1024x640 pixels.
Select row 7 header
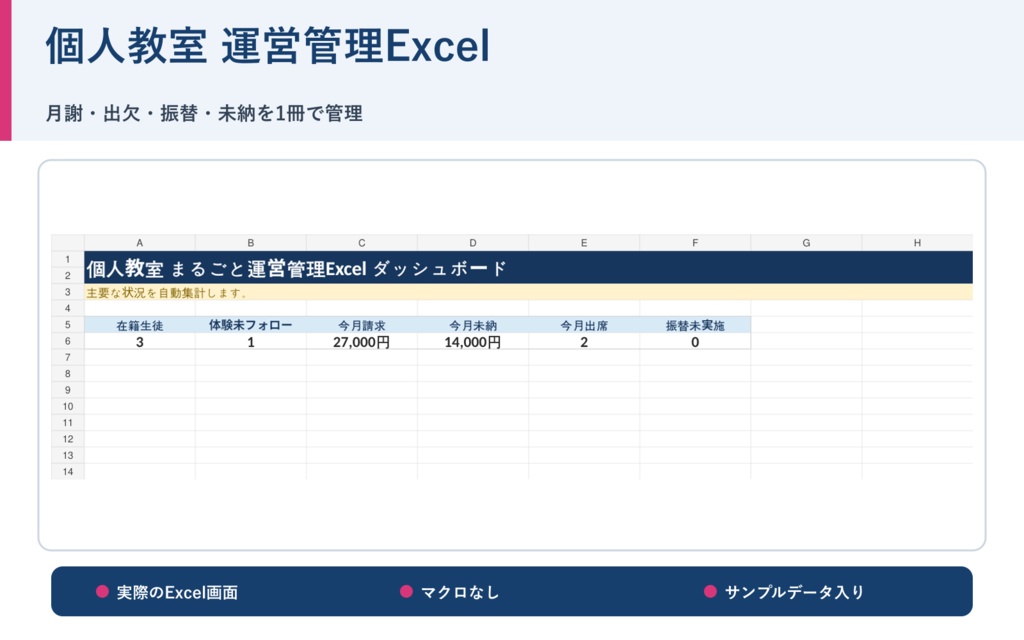click(x=68, y=357)
